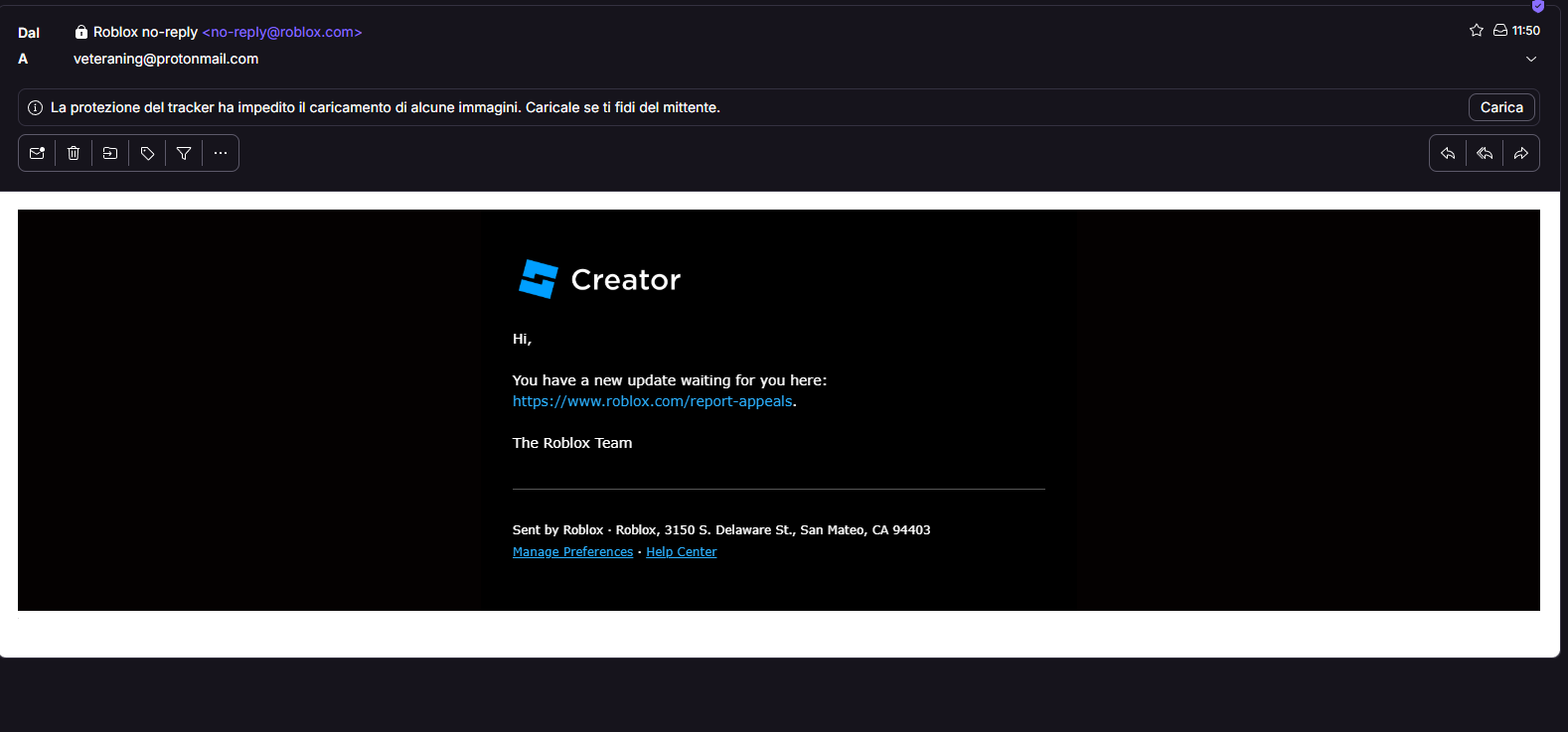Reply all to the message
The image size is (1568, 732).
[x=1485, y=153]
